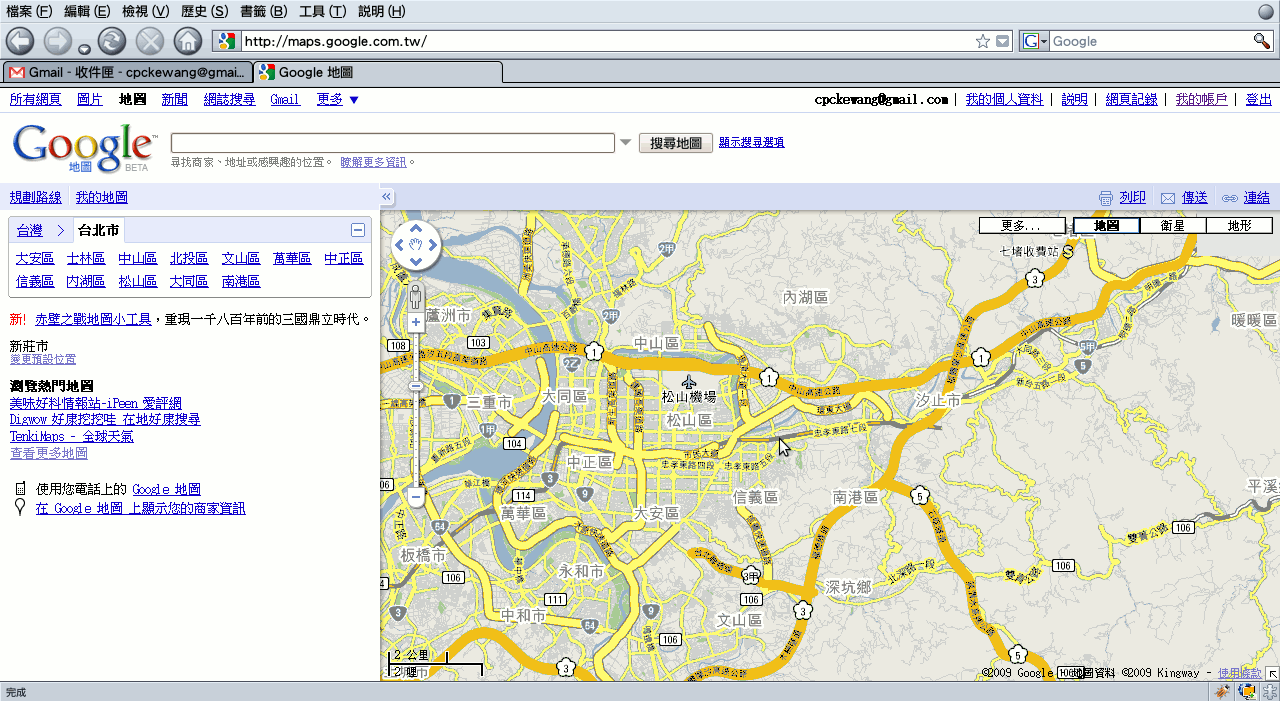The width and height of the screenshot is (1280, 701).
Task: Click the 登出 sign out link
Action: [x=1259, y=99]
